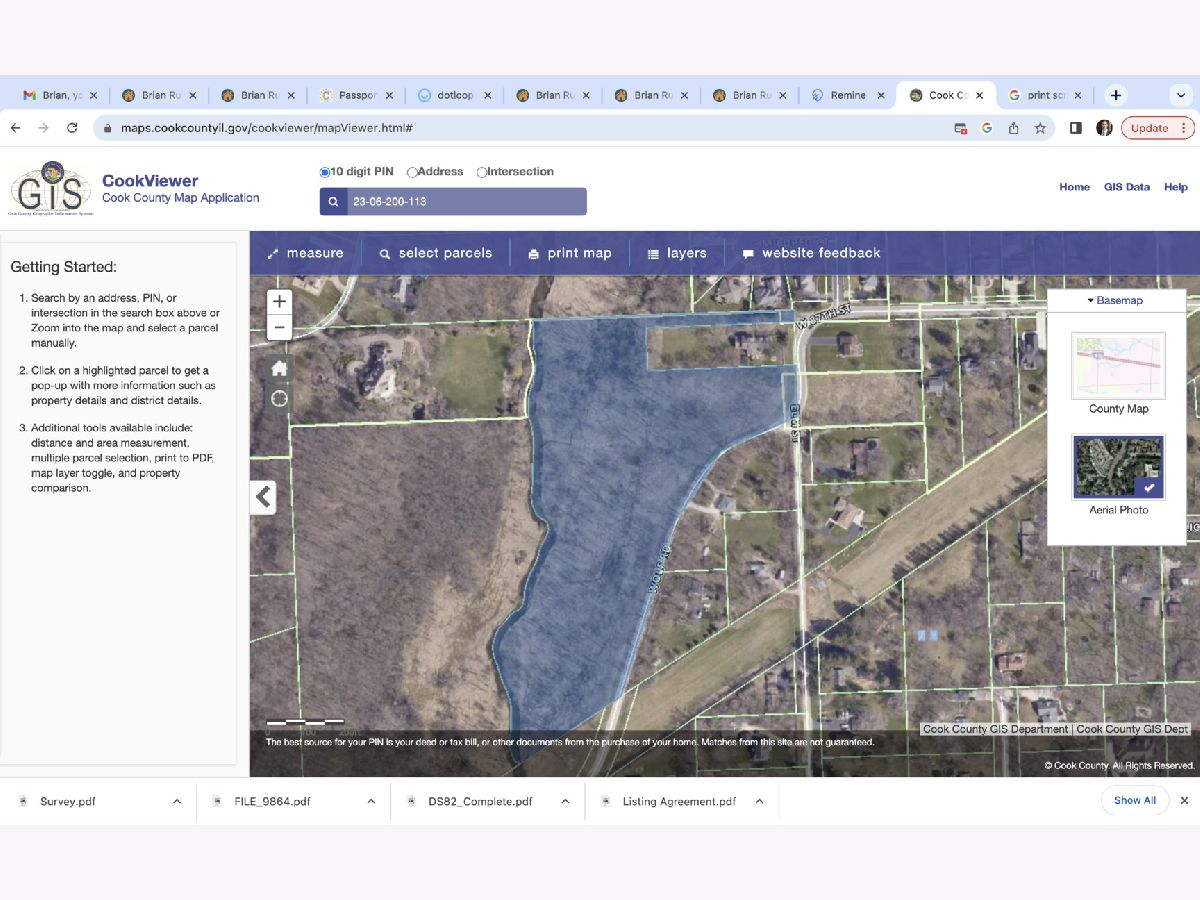Open the Listing Agreement.pdf download options chevron
The width and height of the screenshot is (1200, 900).
(x=759, y=801)
